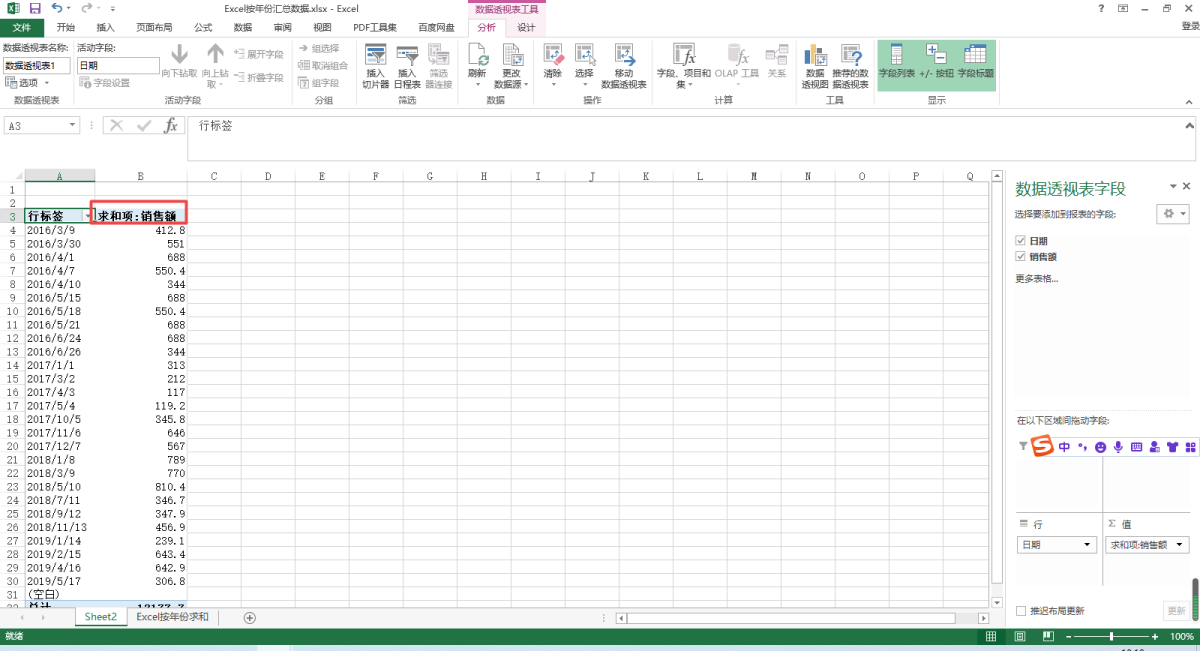This screenshot has height=651, width=1200.
Task: Open the 日期 row field dropdown
Action: [x=1088, y=545]
